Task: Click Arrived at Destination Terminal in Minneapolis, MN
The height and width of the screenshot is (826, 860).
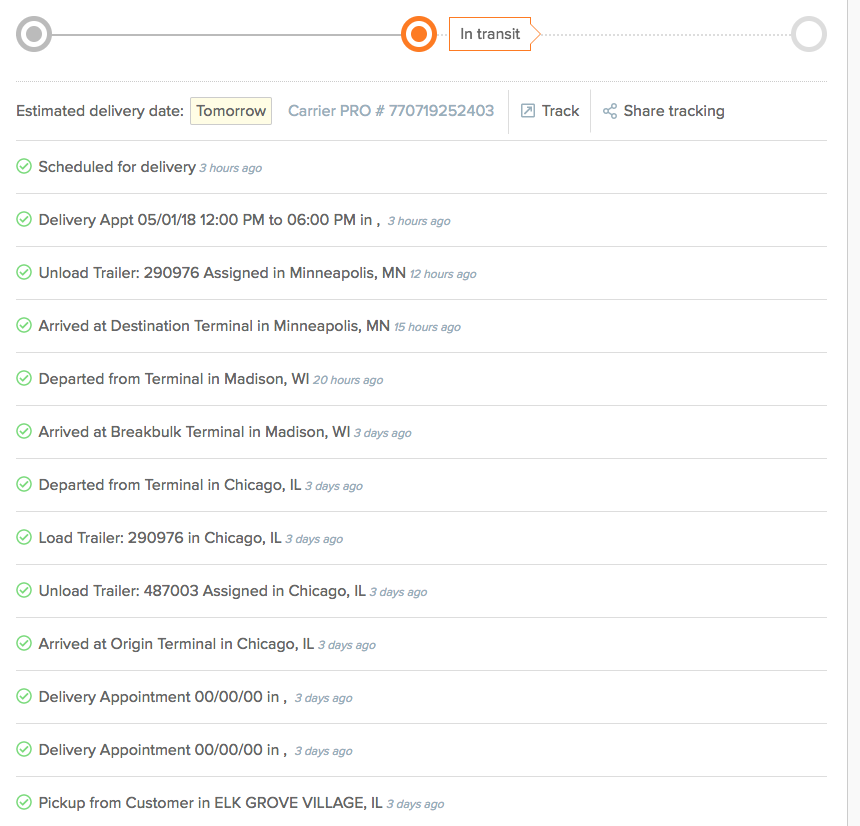Action: [x=214, y=326]
